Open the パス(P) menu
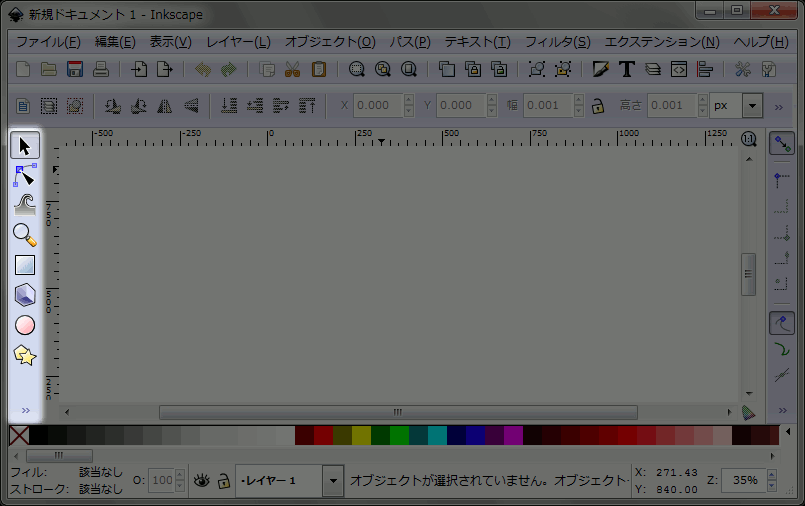 (x=410, y=42)
